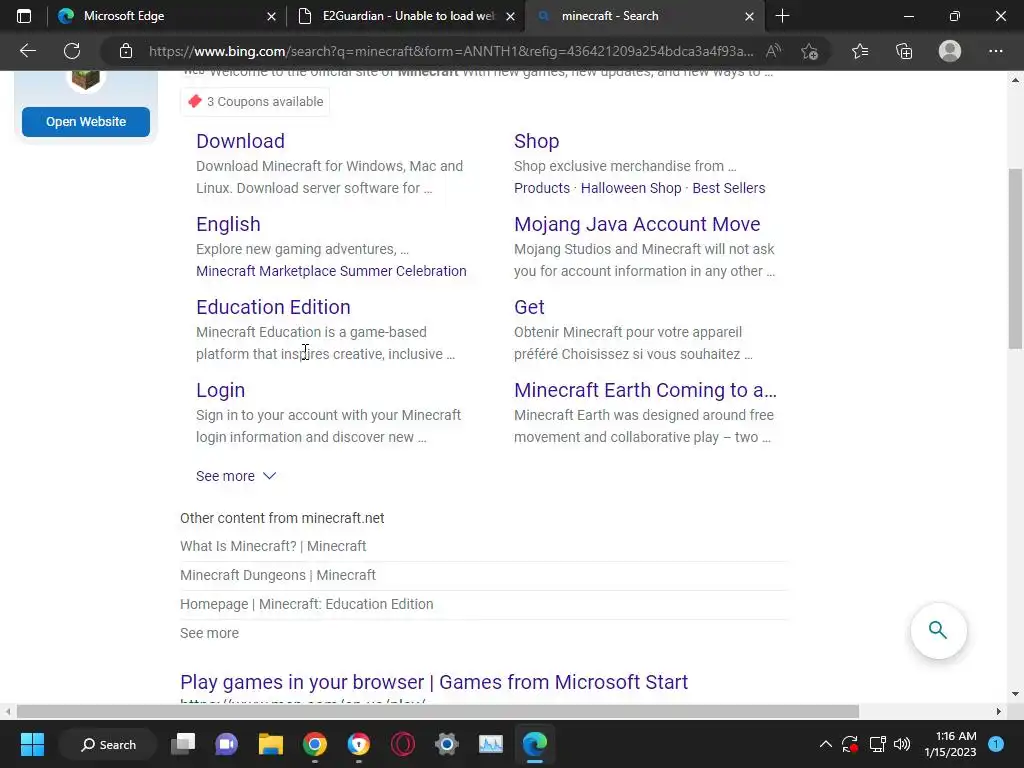This screenshot has width=1024, height=768.
Task: Open the Best Sellers sublink
Action: click(729, 188)
